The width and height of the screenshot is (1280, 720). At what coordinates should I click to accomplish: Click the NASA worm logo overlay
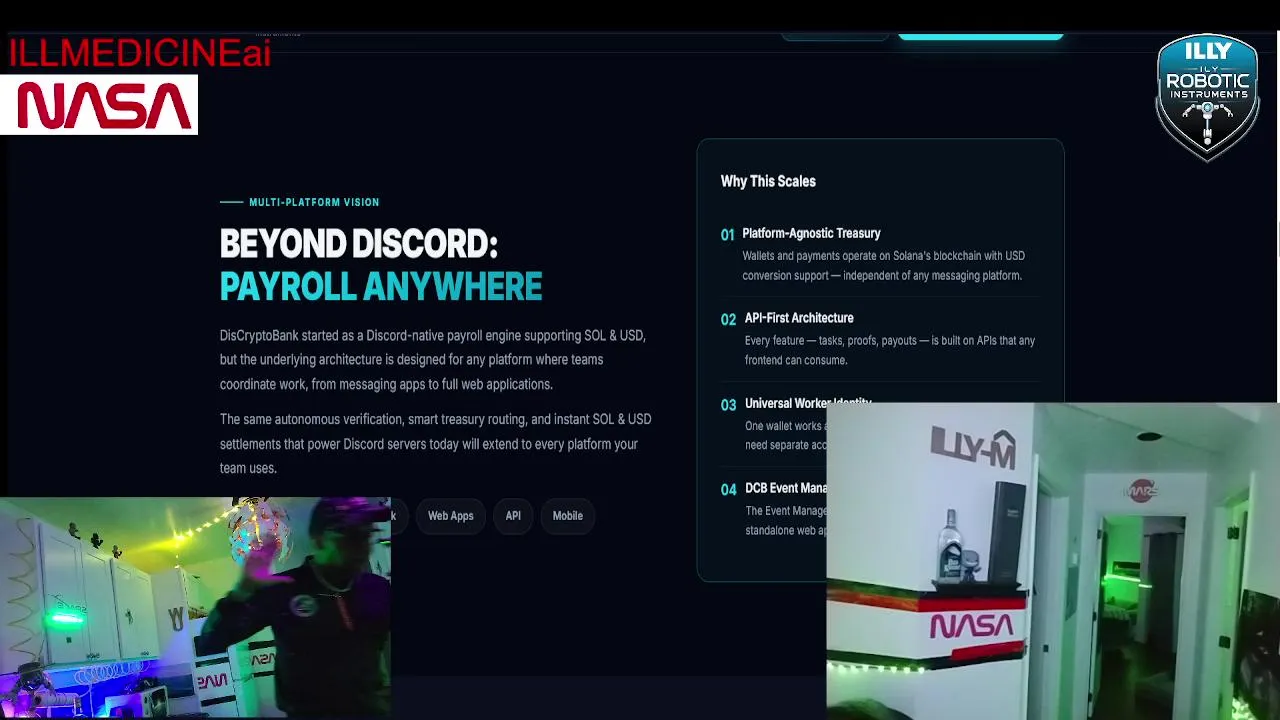tap(99, 105)
